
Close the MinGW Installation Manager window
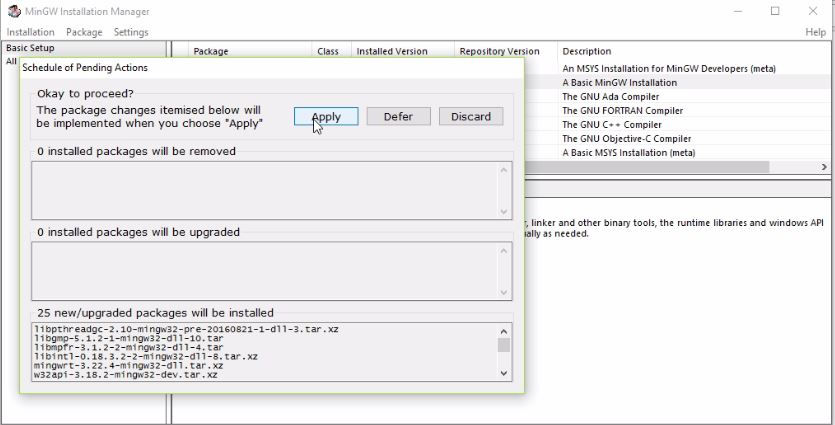813,11
